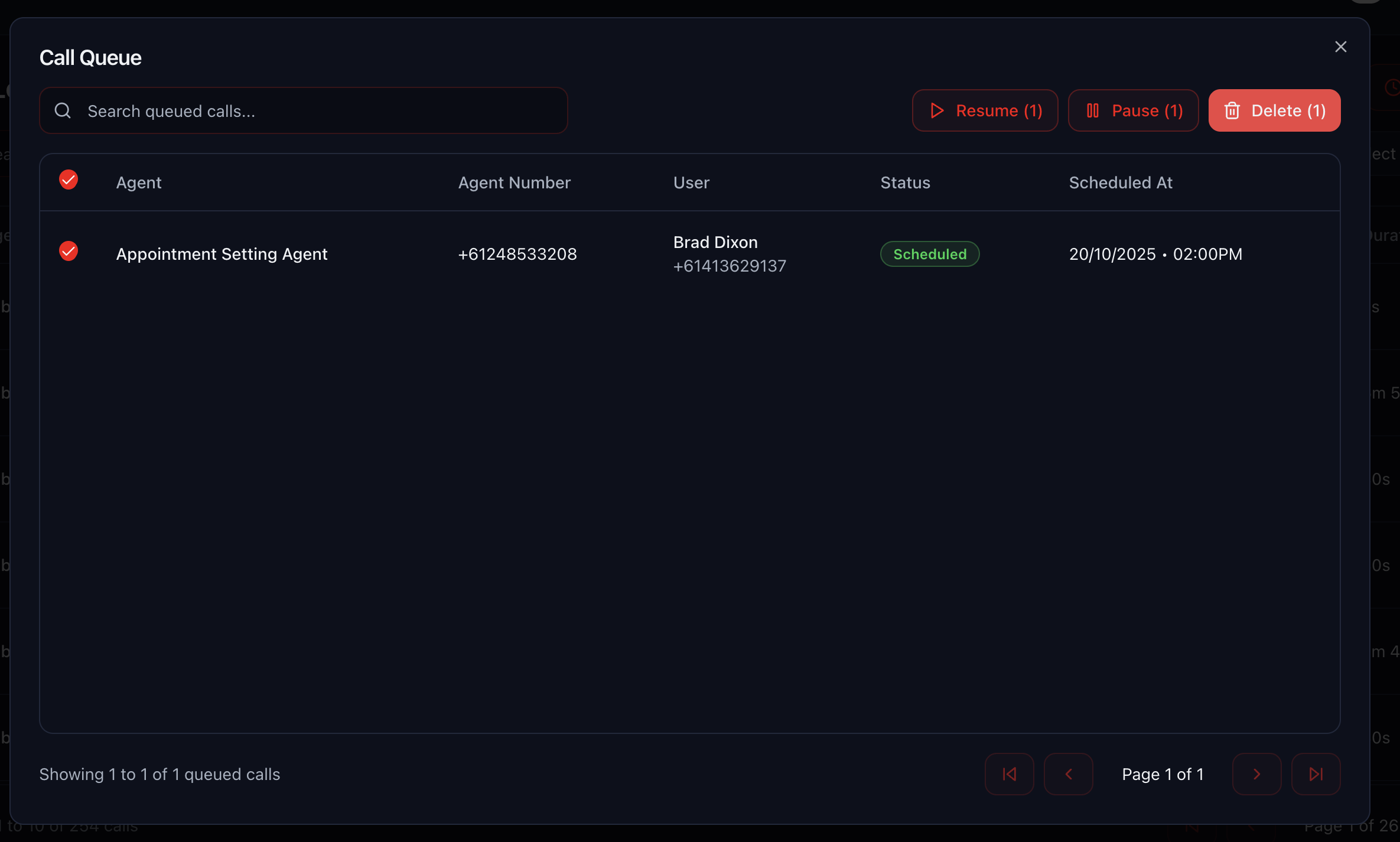The width and height of the screenshot is (1400, 842).
Task: Jump to first page with skip-back icon
Action: click(x=1009, y=774)
